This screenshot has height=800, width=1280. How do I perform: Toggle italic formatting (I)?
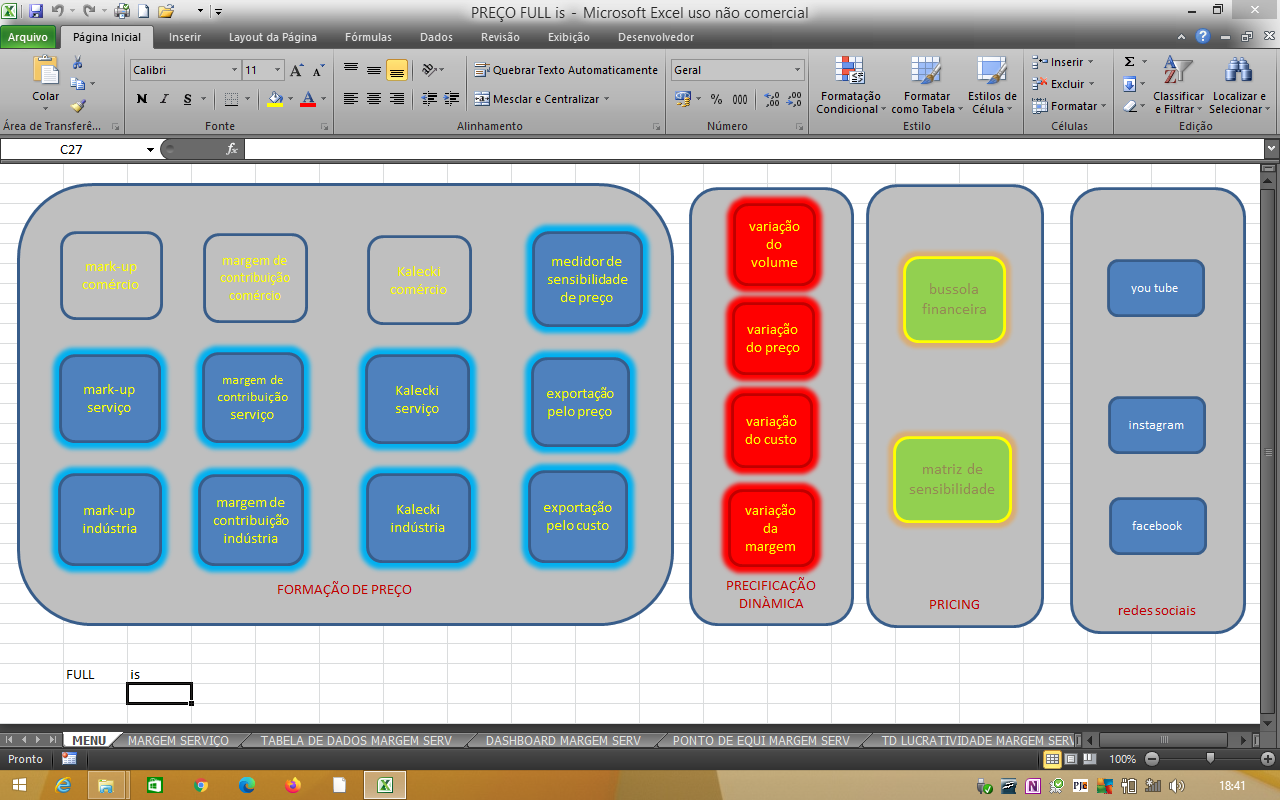click(x=165, y=99)
